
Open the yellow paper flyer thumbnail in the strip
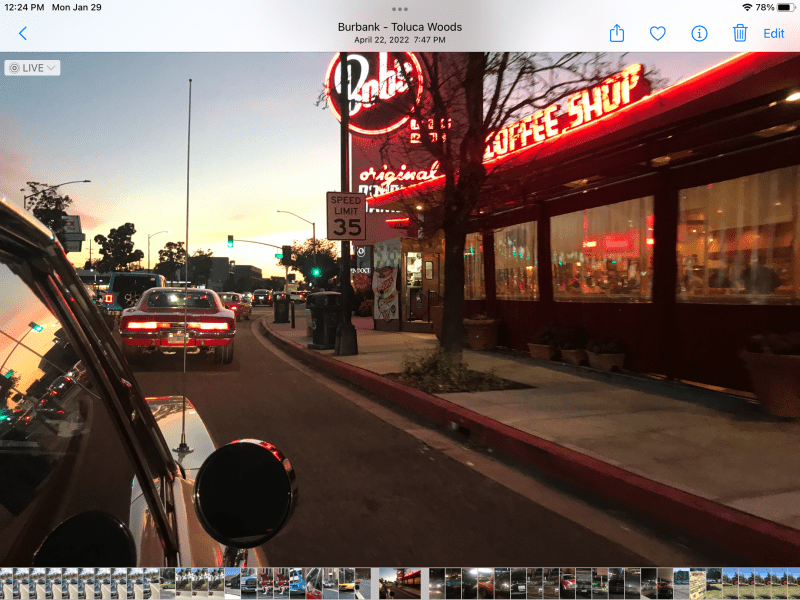point(698,583)
